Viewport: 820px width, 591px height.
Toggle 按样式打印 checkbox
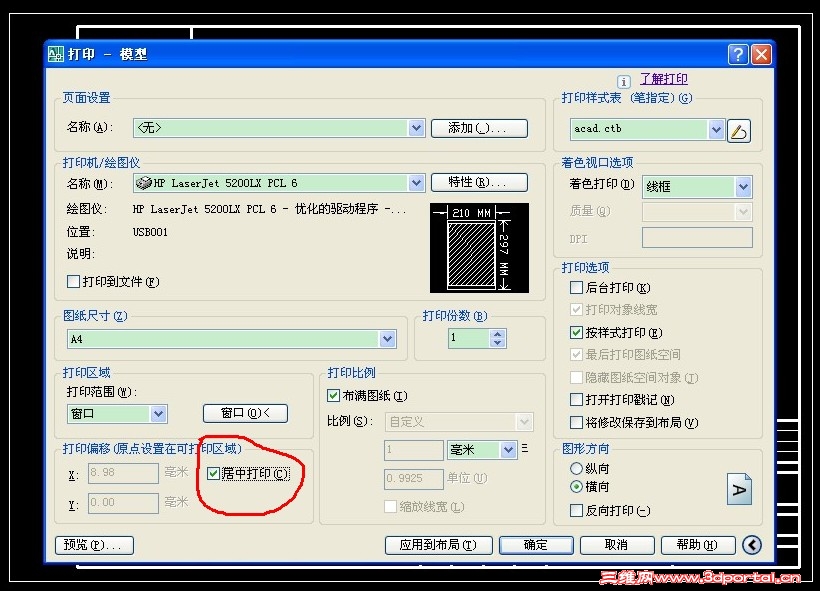576,333
